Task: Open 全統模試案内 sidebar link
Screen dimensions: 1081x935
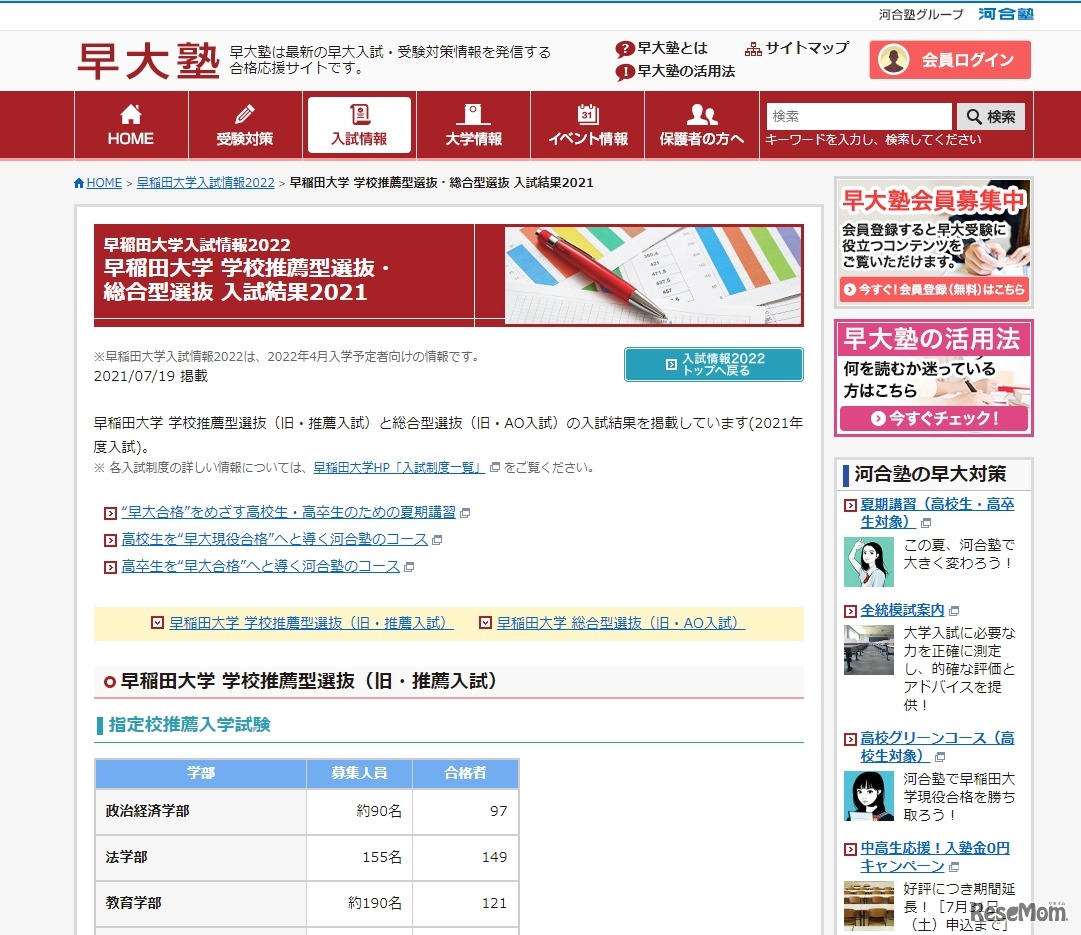Action: pos(902,610)
